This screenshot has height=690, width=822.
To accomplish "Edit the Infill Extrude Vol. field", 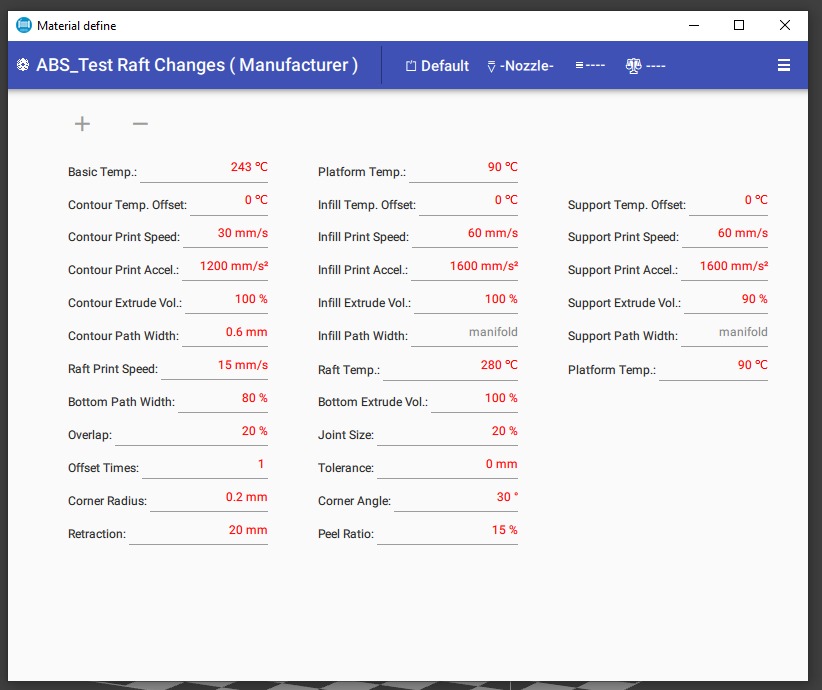I will (x=466, y=300).
